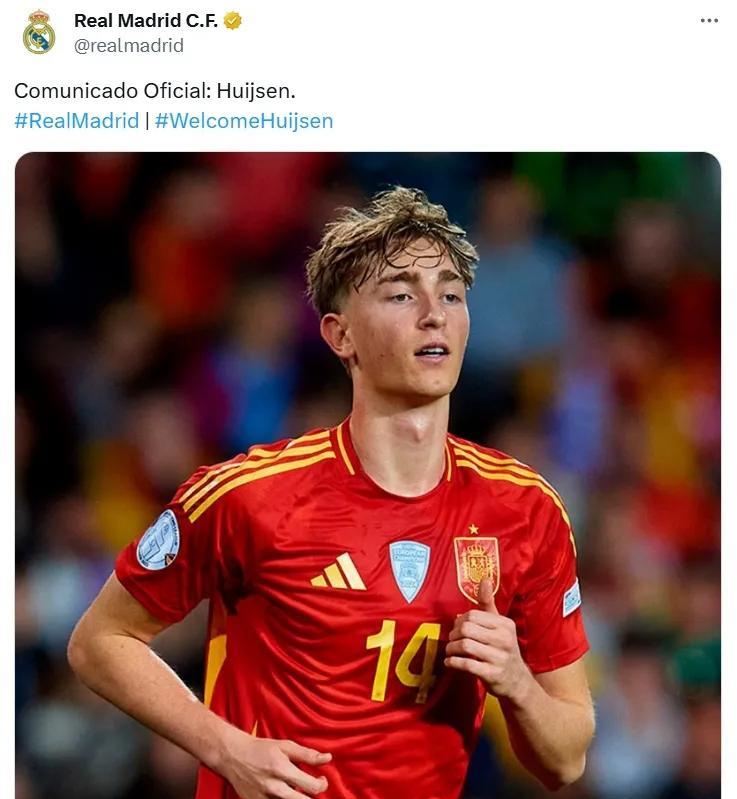Follow the #WelcomeHuijsen hashtag
The width and height of the screenshot is (737, 799).
[x=244, y=121]
